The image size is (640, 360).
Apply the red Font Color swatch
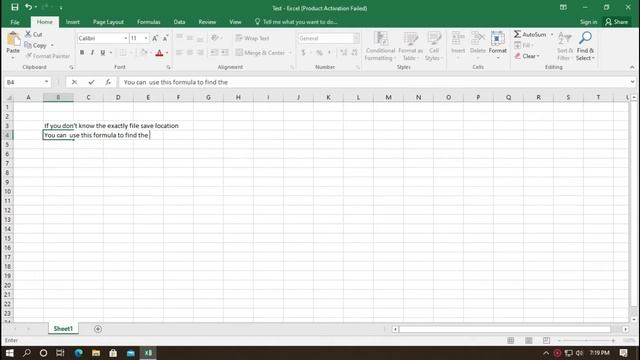click(x=159, y=53)
